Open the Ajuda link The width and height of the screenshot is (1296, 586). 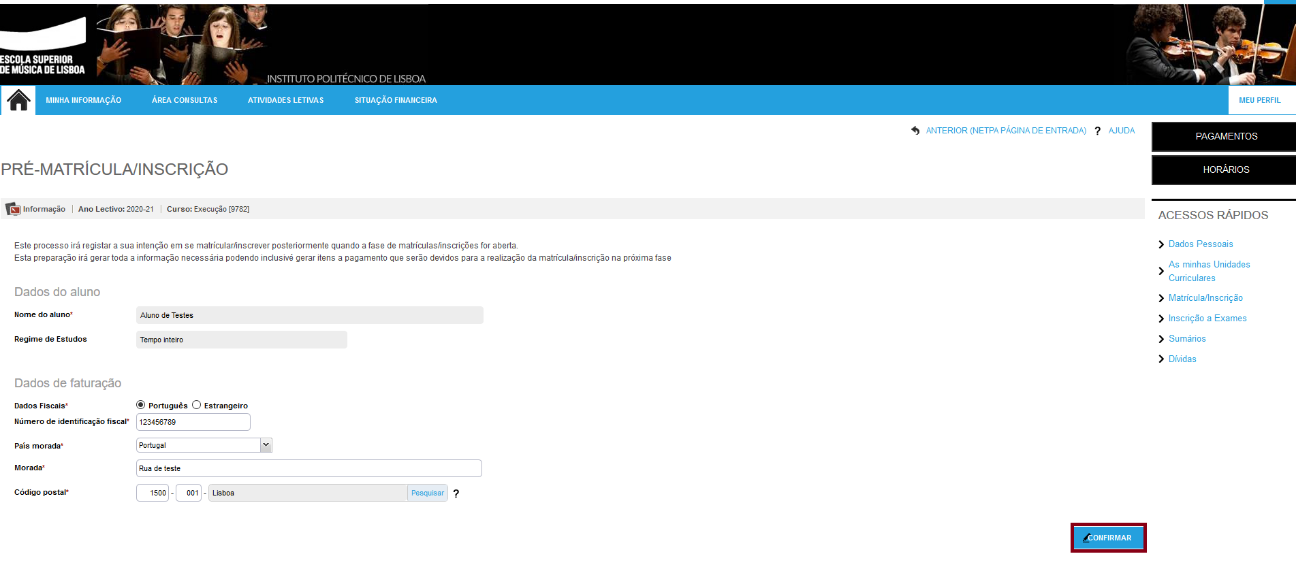(x=1122, y=131)
